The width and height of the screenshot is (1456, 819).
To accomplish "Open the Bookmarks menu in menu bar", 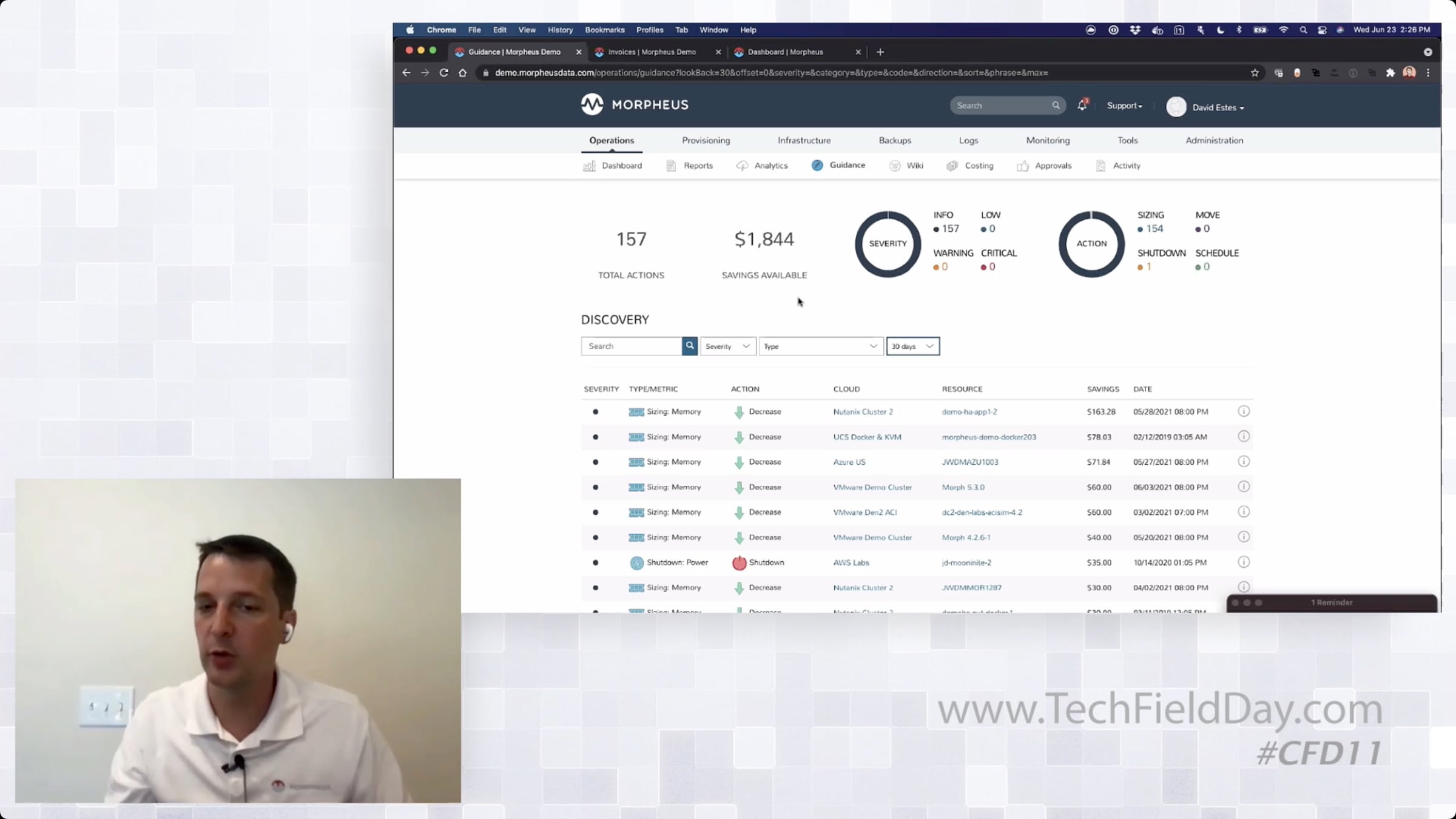I will pyautogui.click(x=605, y=30).
